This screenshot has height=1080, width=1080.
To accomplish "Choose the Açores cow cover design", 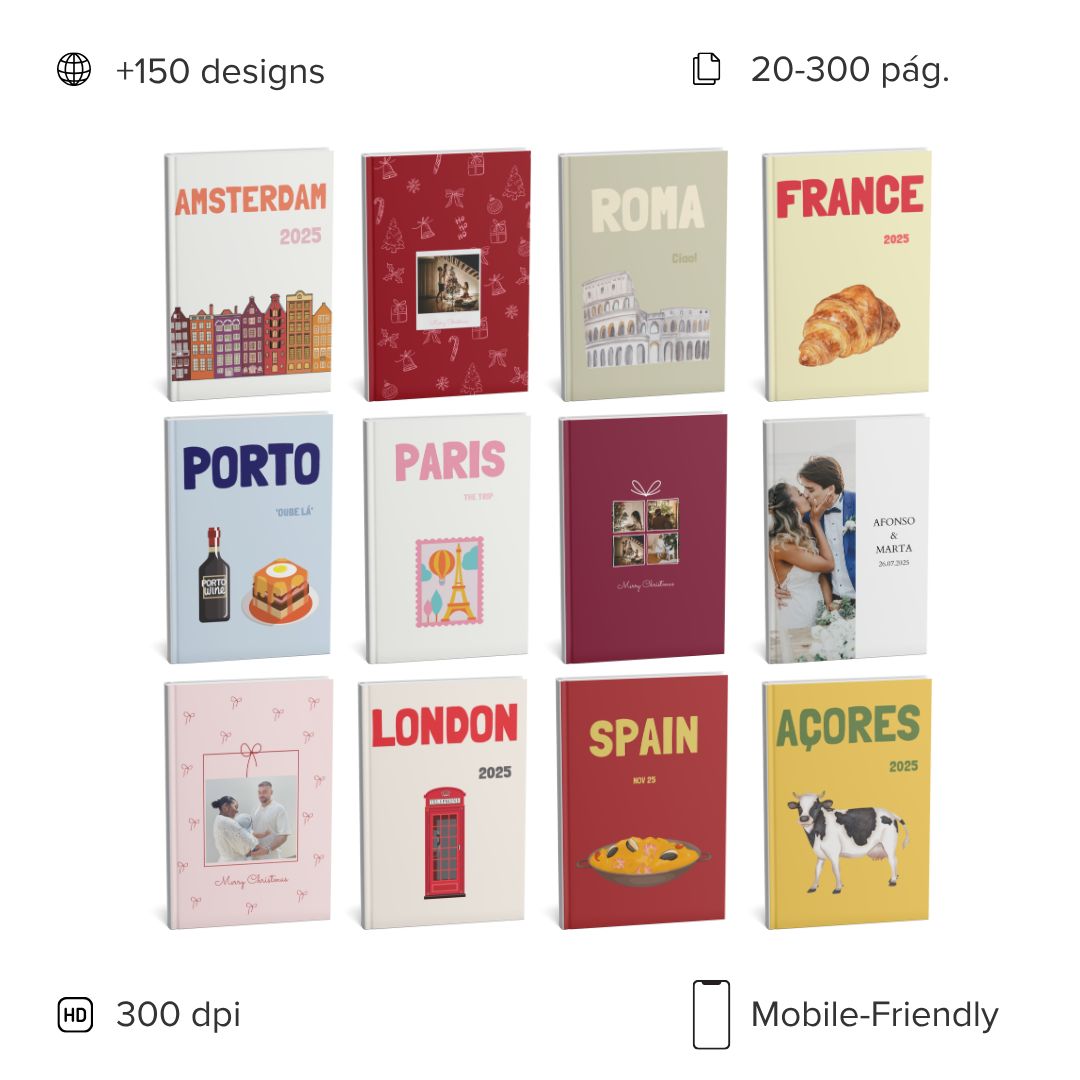I will pos(847,803).
